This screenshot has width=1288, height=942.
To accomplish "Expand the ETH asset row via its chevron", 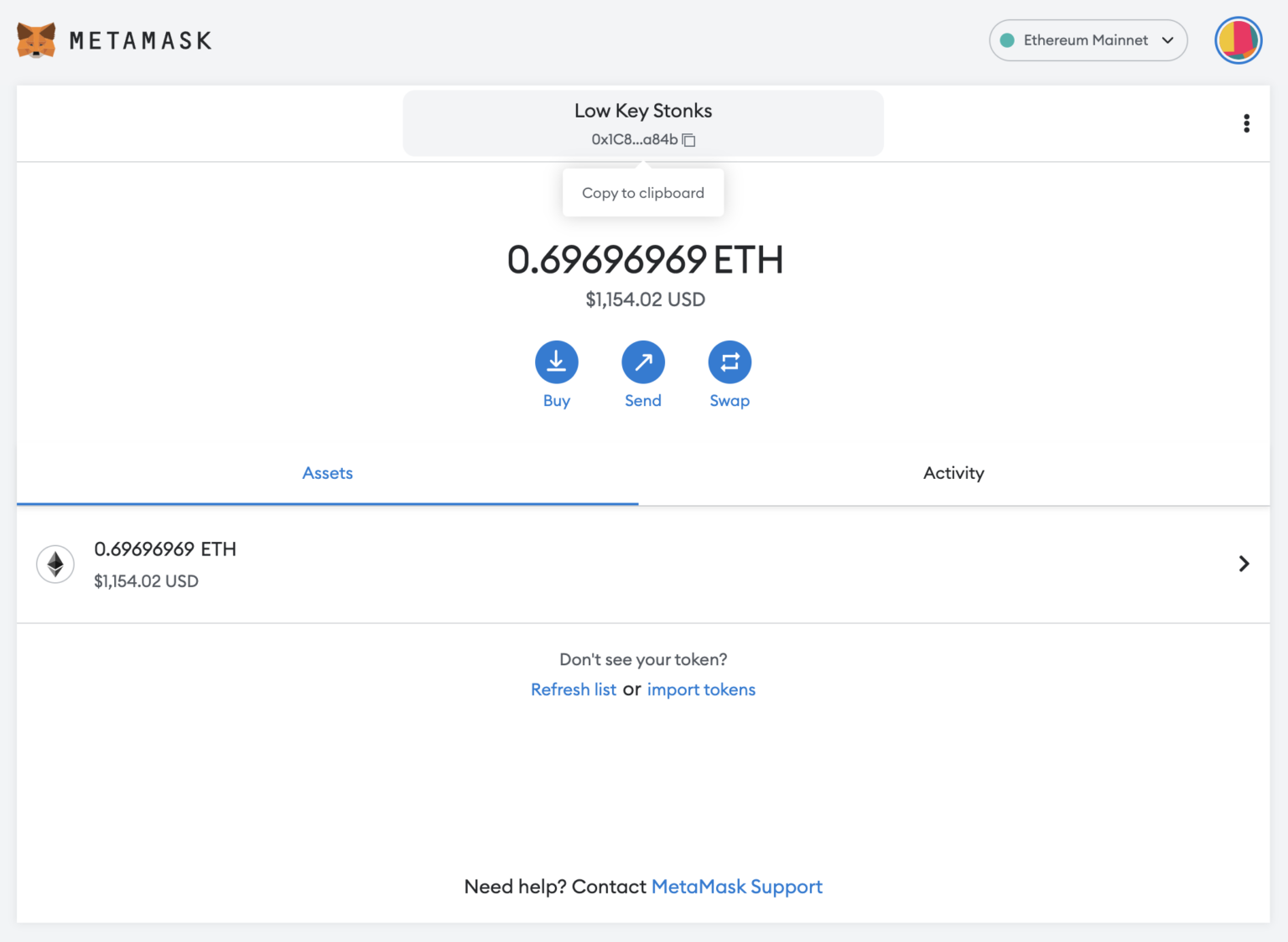I will coord(1244,564).
